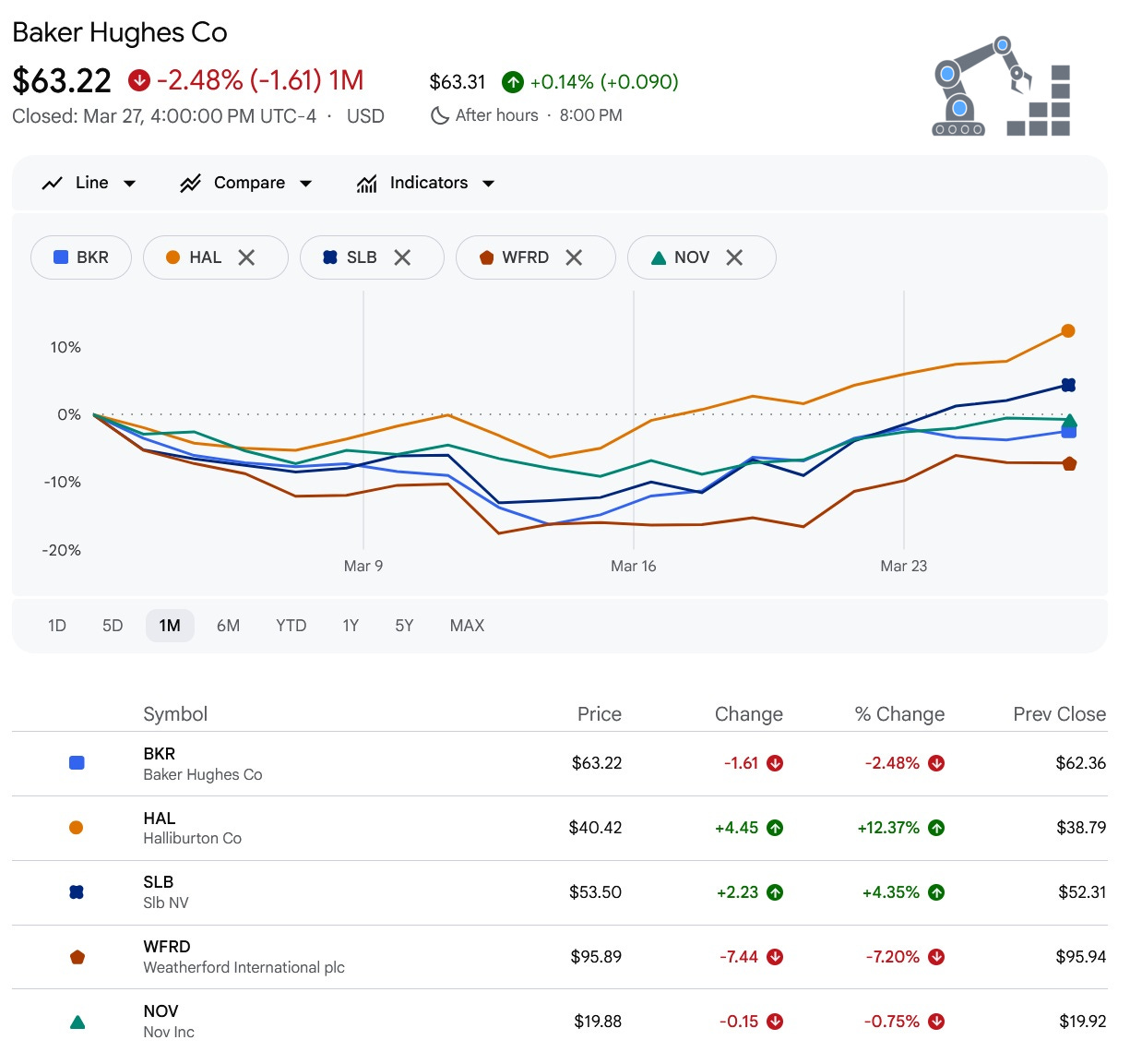Click the Price column header

(x=600, y=714)
